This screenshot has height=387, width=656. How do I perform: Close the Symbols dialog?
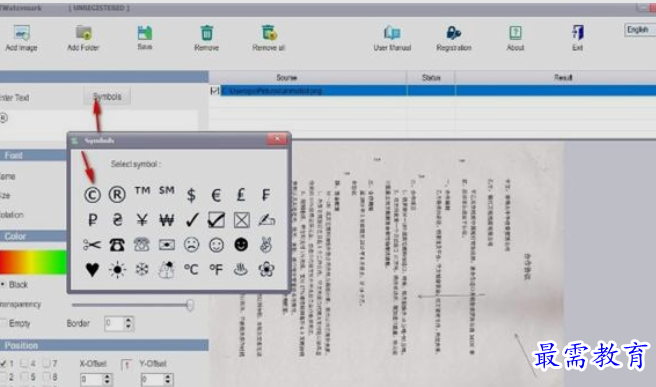point(277,139)
